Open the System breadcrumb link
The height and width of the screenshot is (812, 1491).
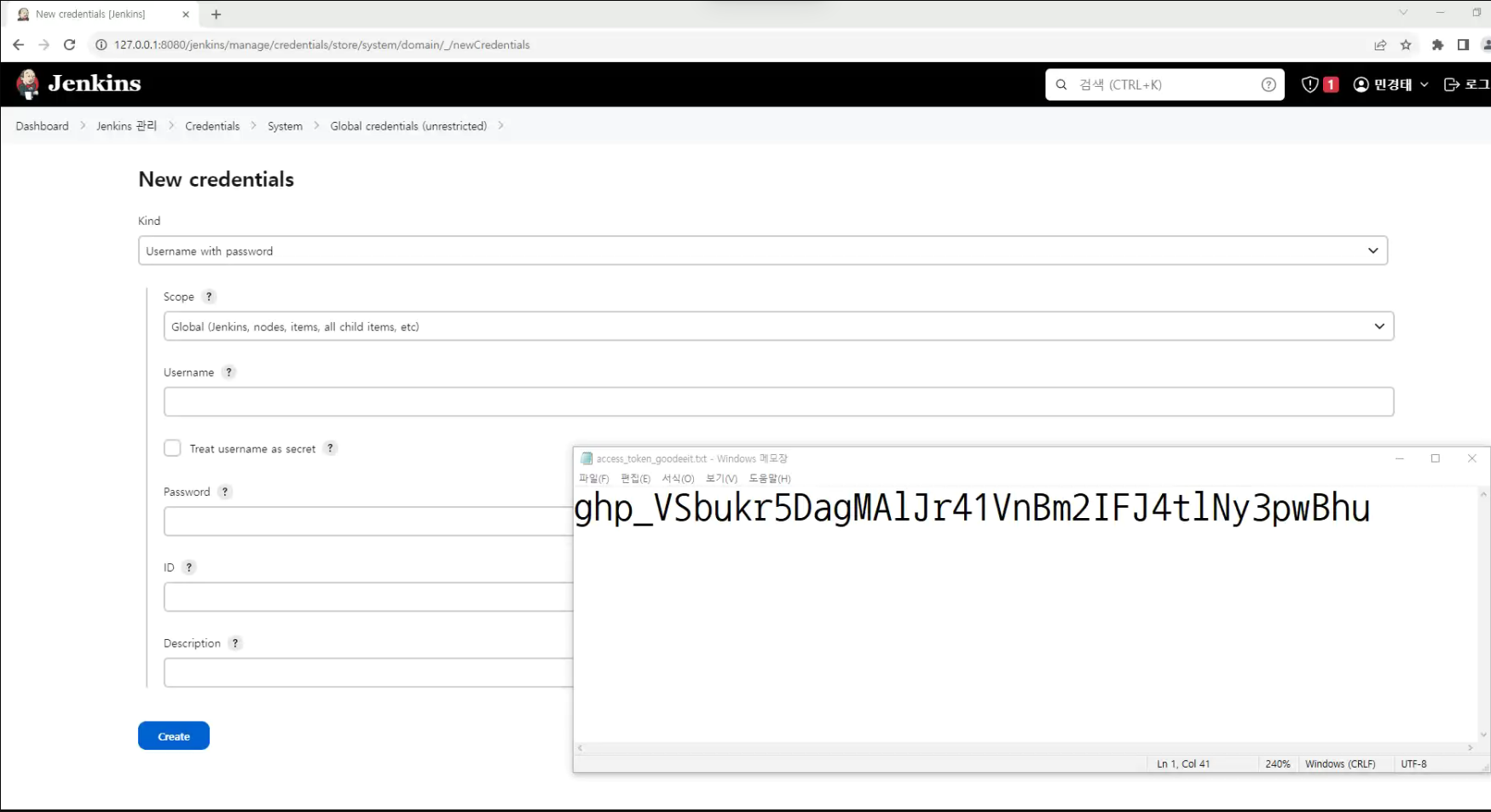[x=285, y=126]
